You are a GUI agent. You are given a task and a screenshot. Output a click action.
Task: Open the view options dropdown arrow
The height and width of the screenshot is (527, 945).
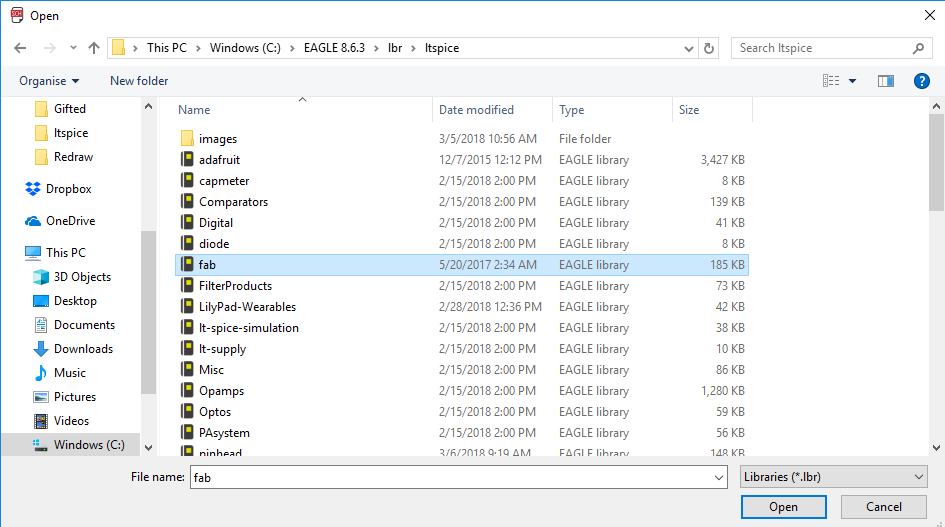tap(852, 81)
